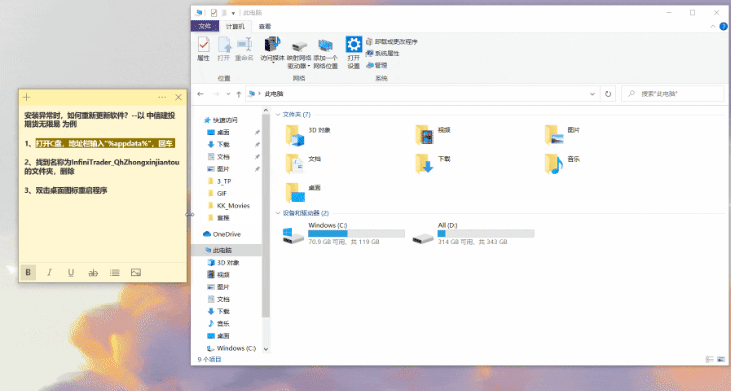
Task: Select the 视频 folder in main pane
Action: [433, 135]
